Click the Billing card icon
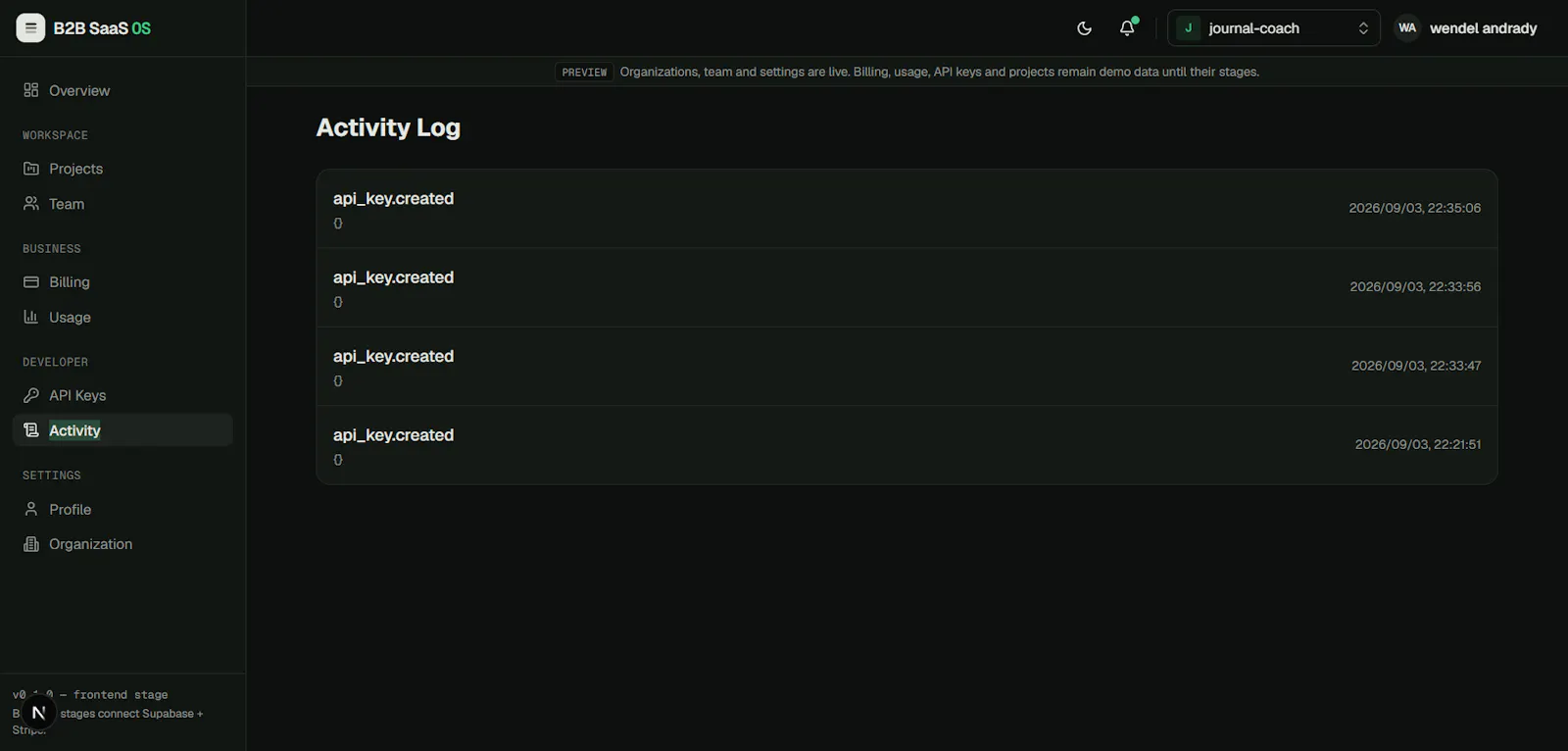 tap(31, 282)
